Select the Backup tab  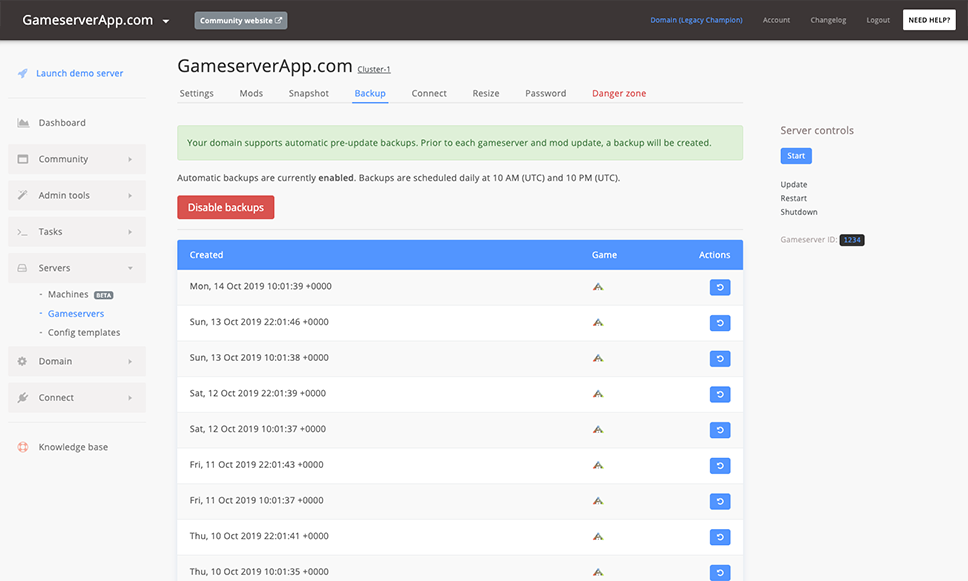tap(370, 93)
